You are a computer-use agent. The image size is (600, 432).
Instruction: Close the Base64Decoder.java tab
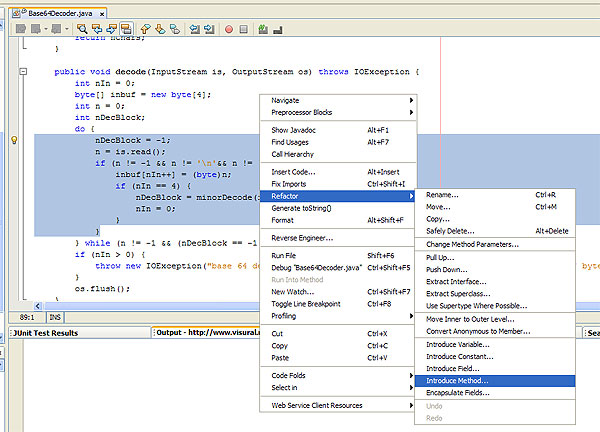tap(102, 14)
